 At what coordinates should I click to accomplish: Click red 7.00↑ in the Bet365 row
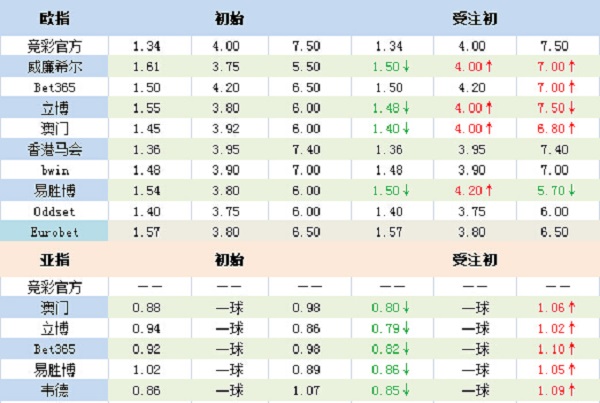point(556,88)
